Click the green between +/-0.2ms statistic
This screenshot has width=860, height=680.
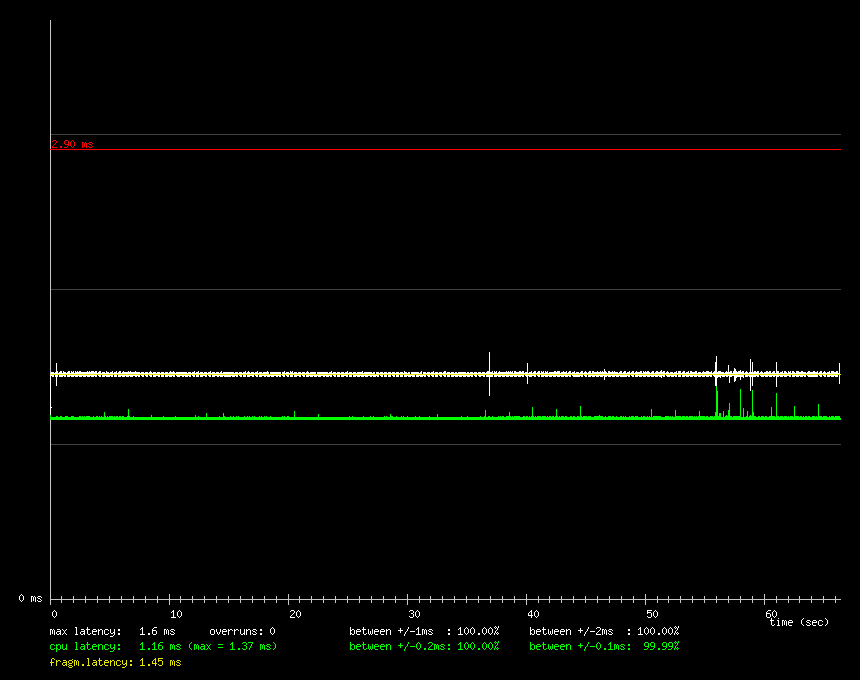[424, 647]
